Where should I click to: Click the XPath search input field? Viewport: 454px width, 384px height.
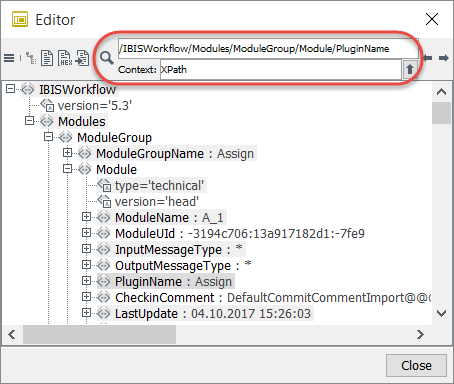[268, 49]
